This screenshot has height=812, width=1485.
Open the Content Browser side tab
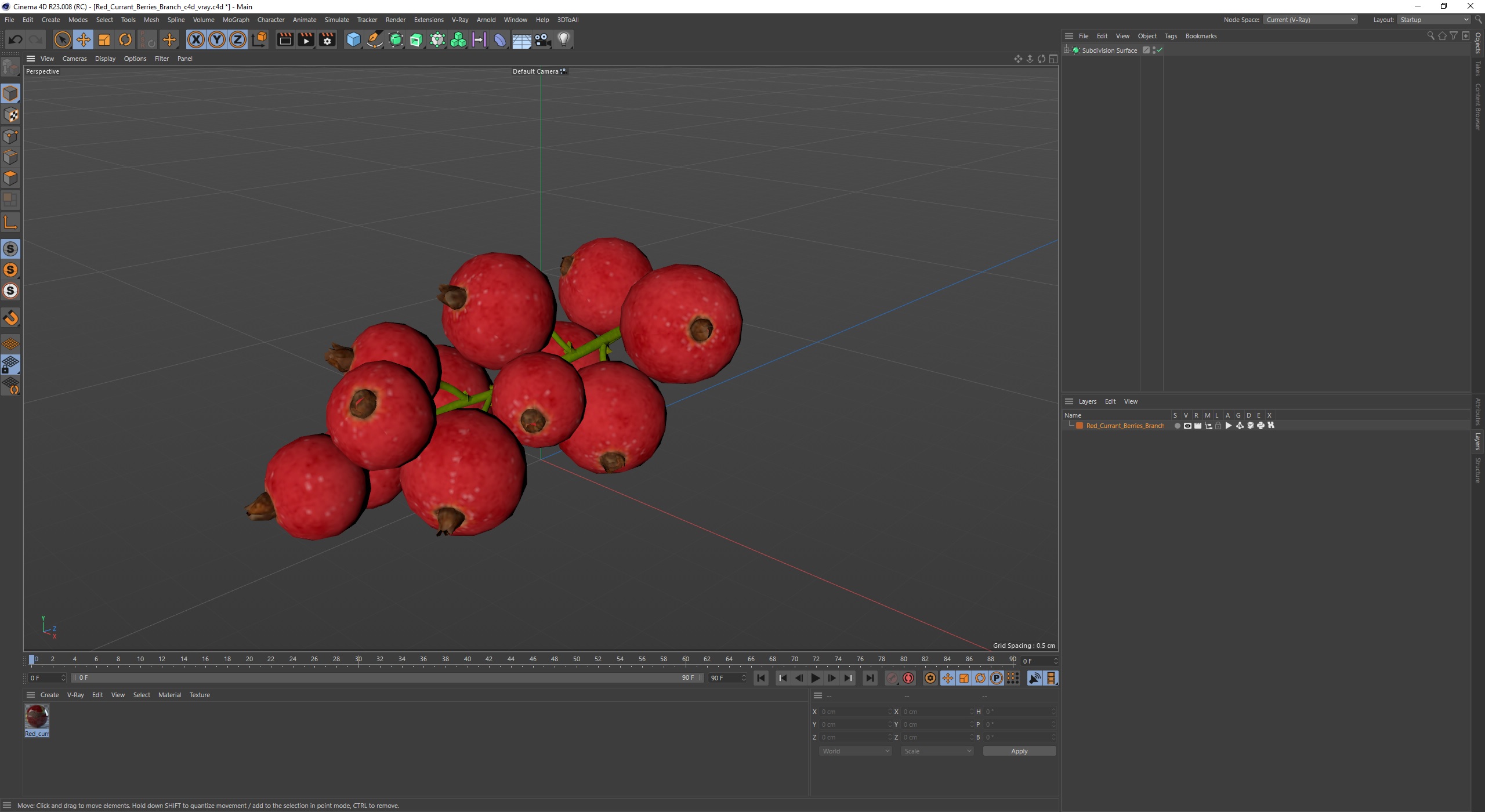point(1478,107)
